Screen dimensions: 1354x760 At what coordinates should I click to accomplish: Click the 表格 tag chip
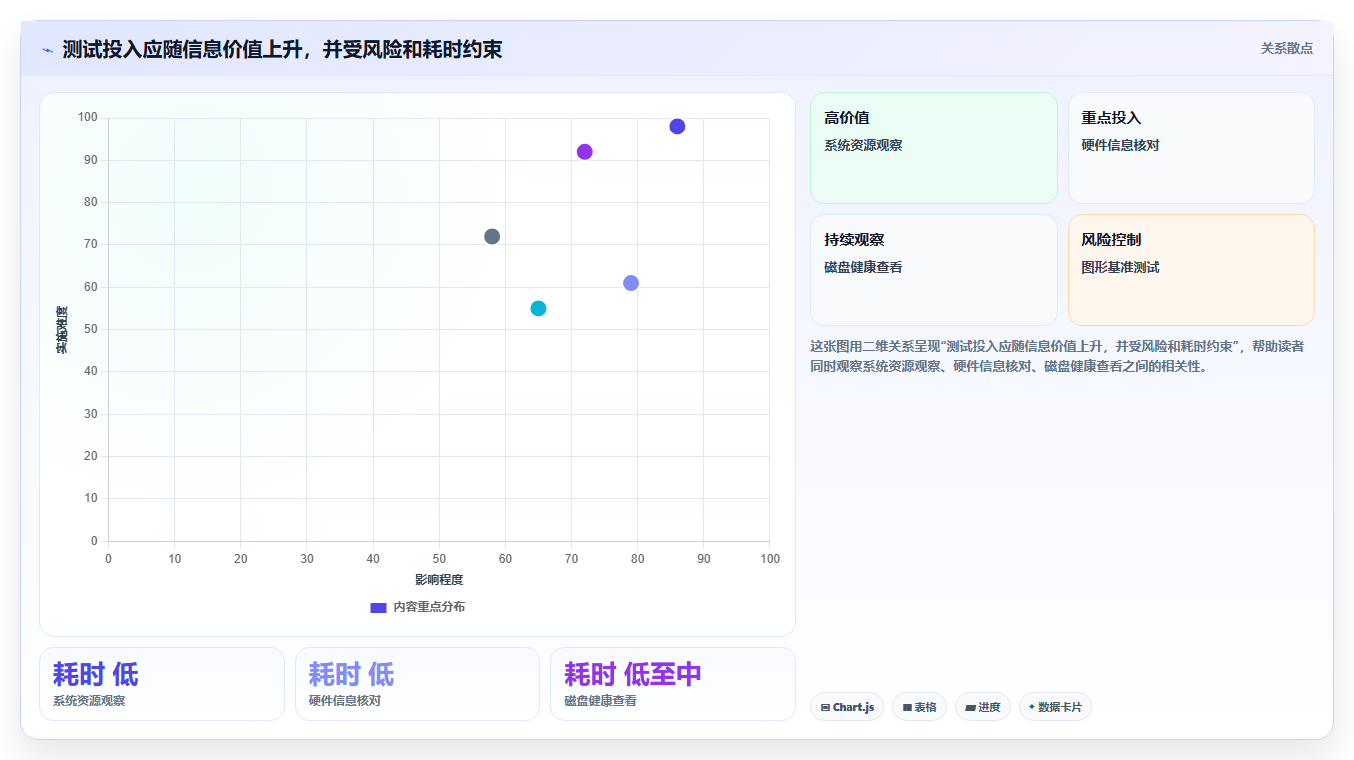click(x=919, y=707)
